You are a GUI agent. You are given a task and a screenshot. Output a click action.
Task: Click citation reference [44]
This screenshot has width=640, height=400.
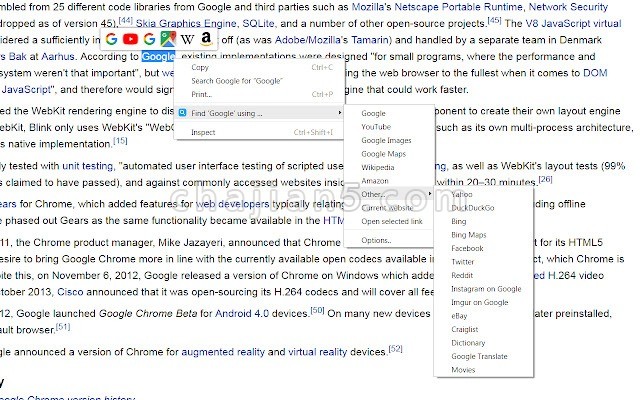coord(125,20)
